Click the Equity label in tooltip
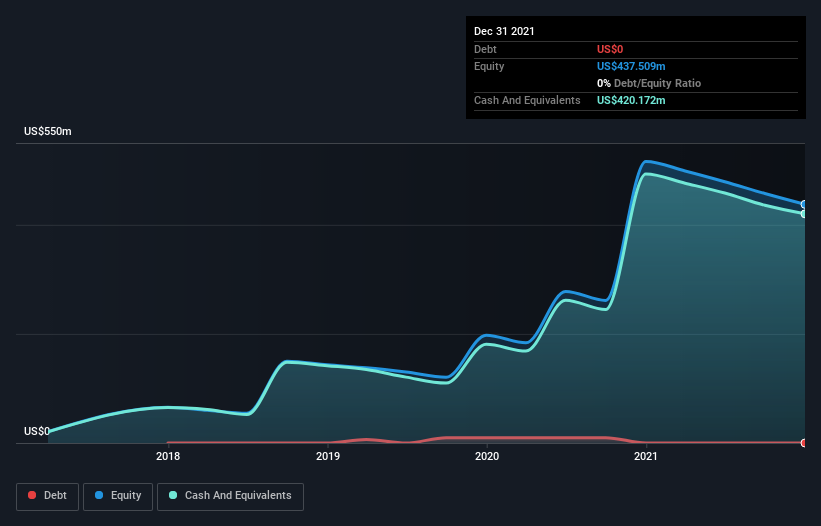 click(x=489, y=66)
